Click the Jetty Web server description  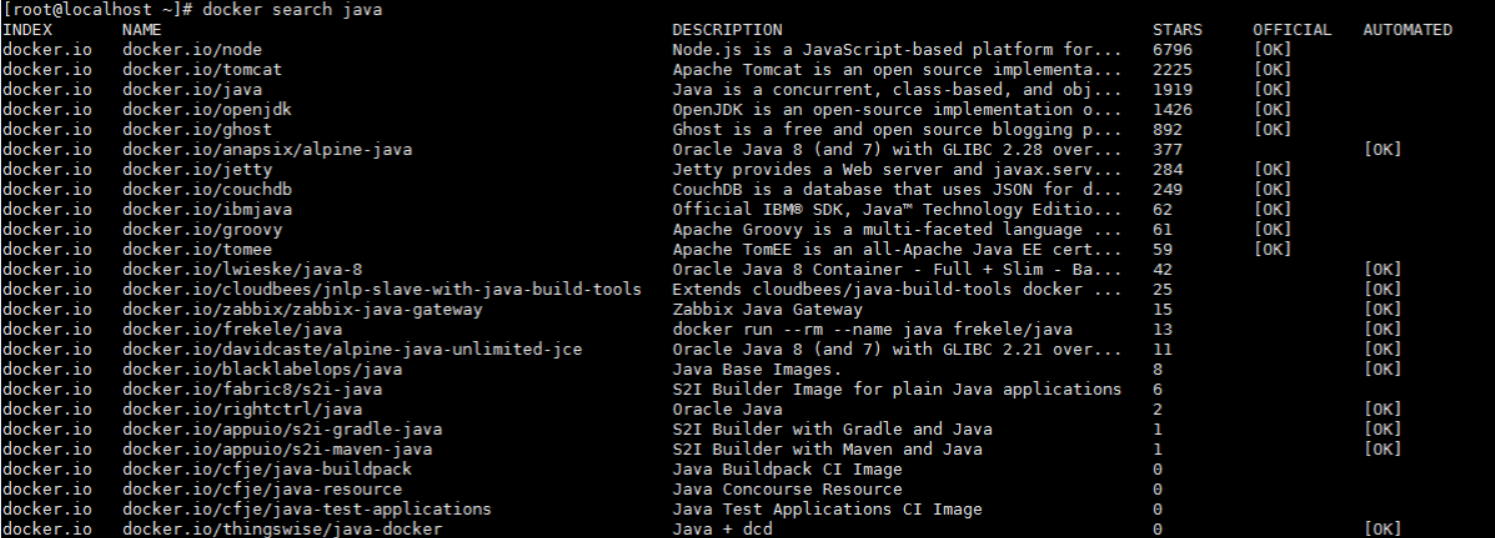click(x=897, y=169)
